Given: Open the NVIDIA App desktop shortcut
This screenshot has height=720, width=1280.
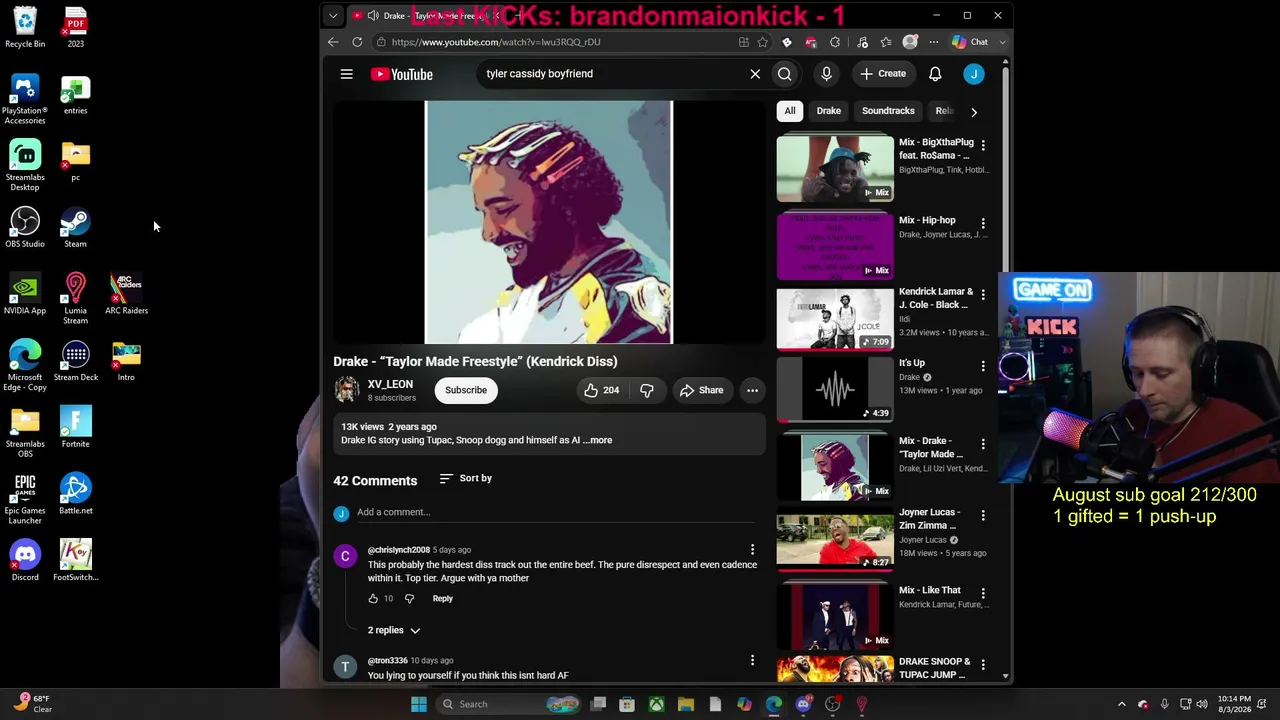Looking at the screenshot, I should 25,294.
